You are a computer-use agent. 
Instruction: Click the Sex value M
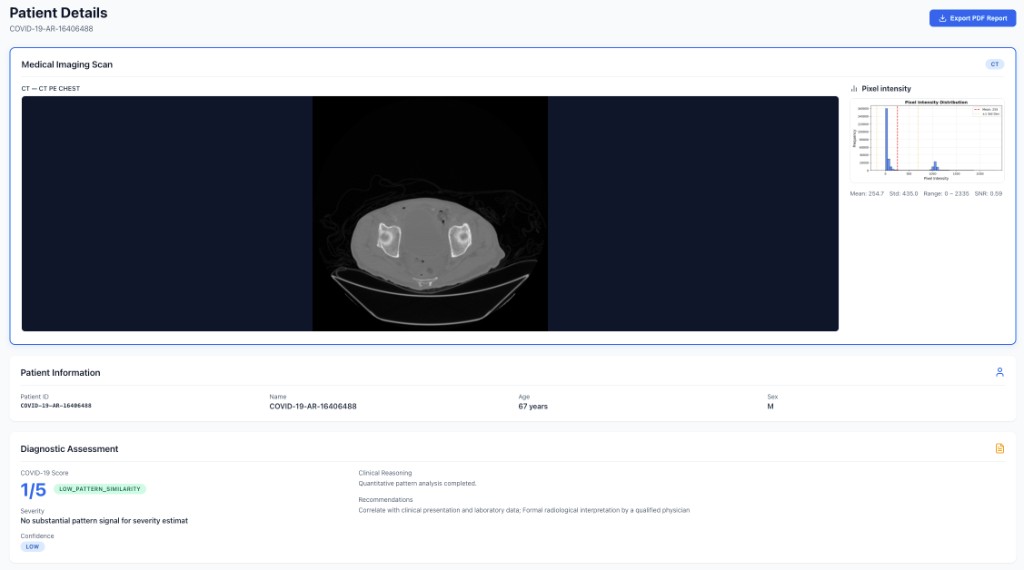pos(770,406)
